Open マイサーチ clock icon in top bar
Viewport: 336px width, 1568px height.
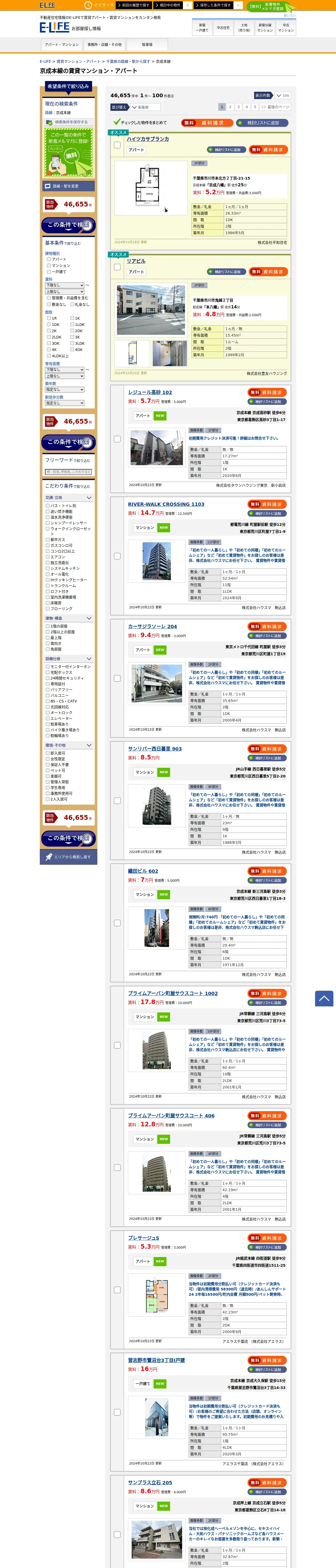89,5
